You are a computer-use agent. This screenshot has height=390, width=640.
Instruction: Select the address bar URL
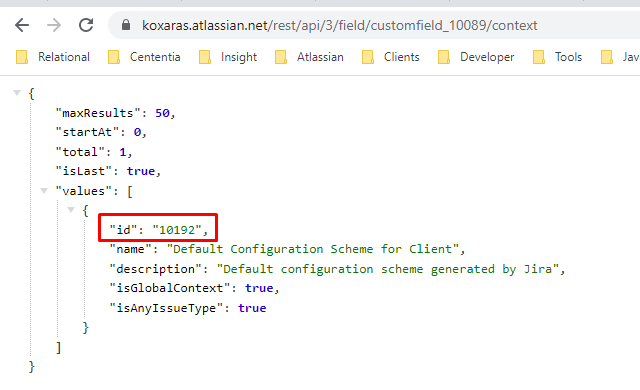[x=340, y=26]
